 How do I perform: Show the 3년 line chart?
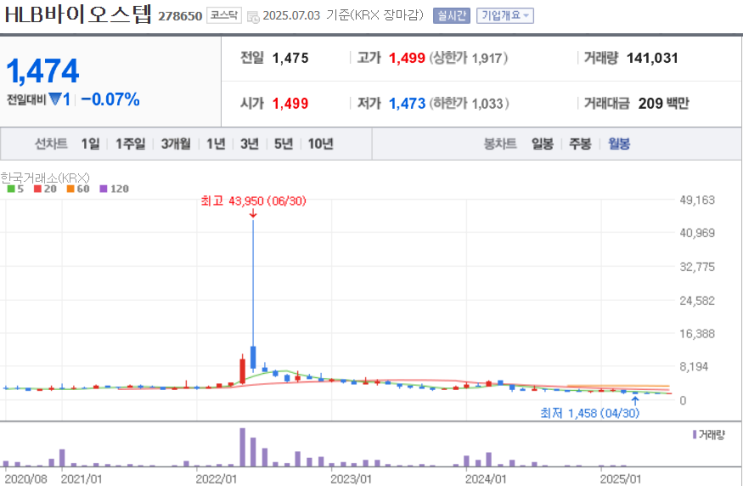point(249,144)
